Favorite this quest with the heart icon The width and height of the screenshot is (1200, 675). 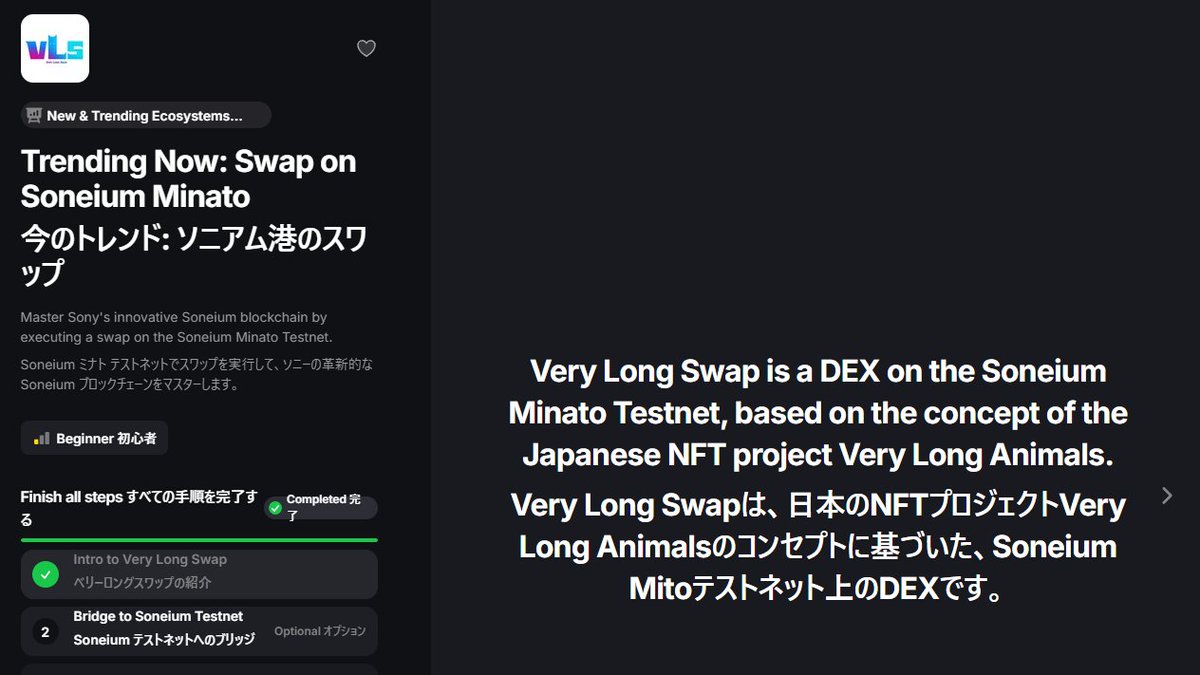pyautogui.click(x=367, y=48)
